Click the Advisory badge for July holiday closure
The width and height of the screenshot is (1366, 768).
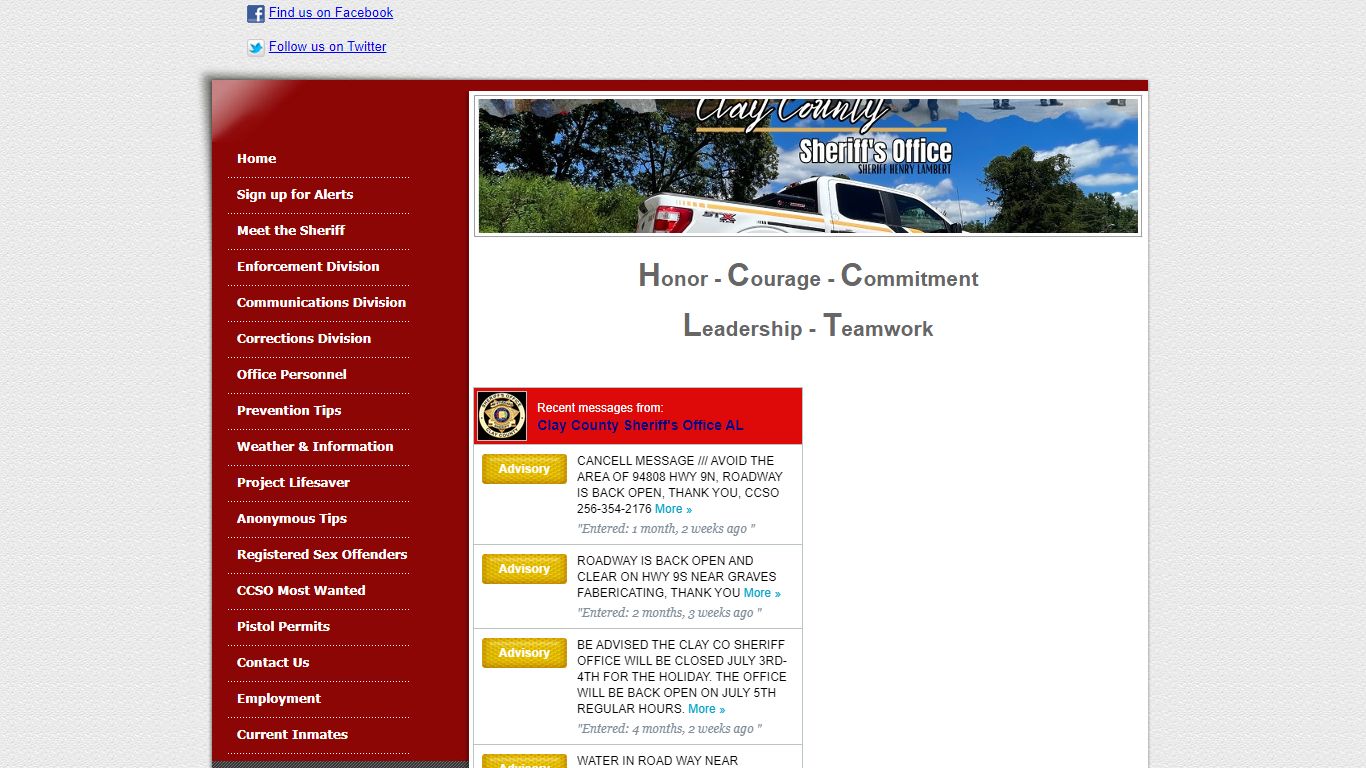click(x=524, y=653)
